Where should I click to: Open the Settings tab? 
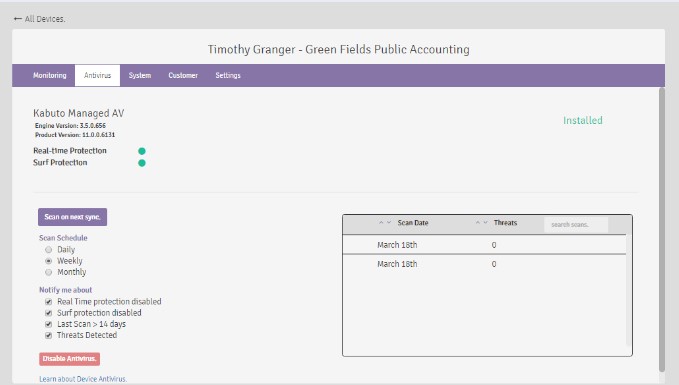228,75
